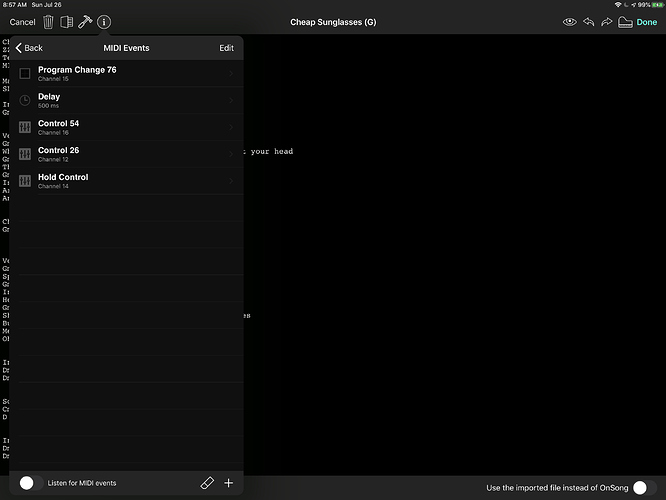Open the hammer tools icon
The height and width of the screenshot is (500, 666).
(x=85, y=22)
